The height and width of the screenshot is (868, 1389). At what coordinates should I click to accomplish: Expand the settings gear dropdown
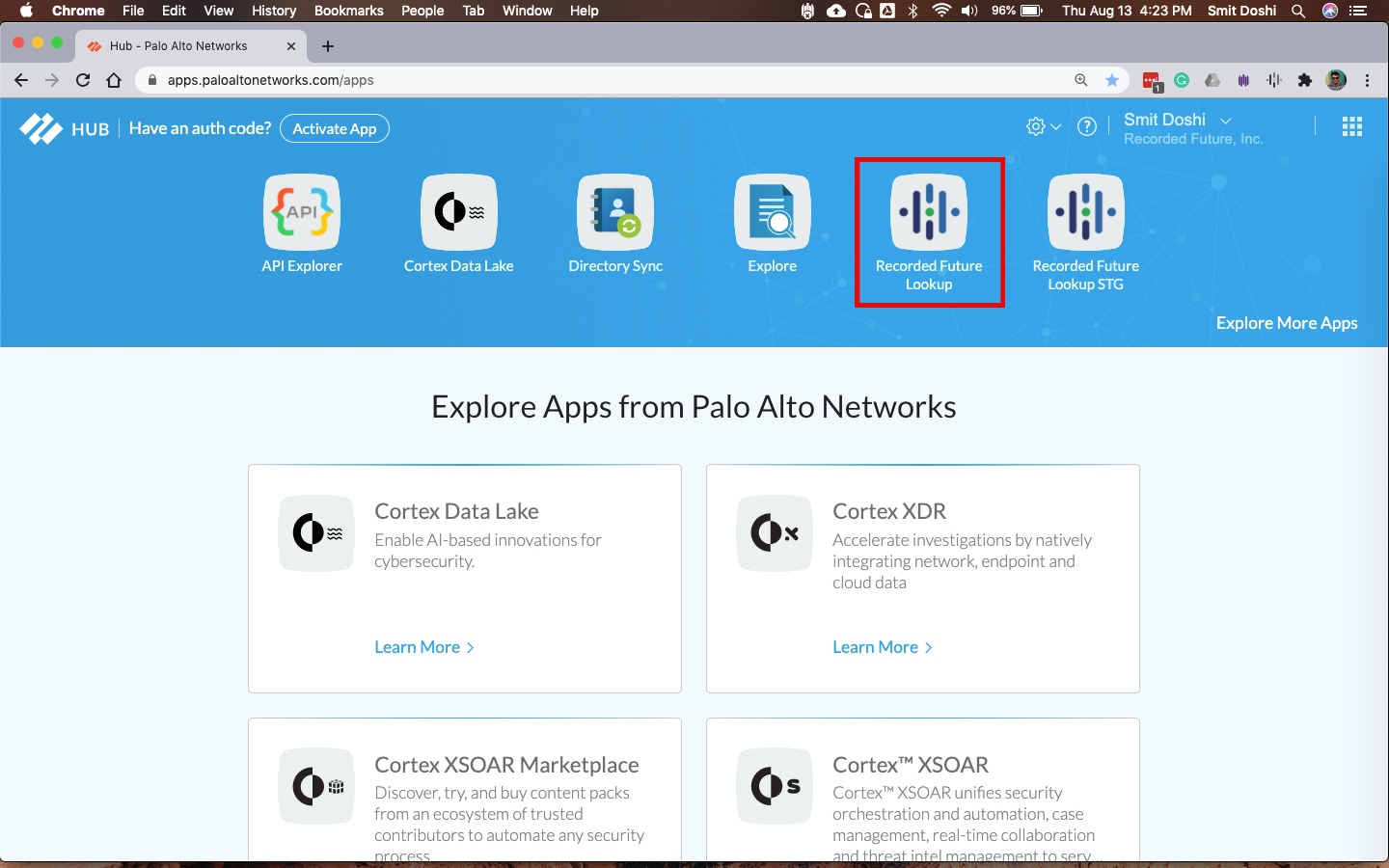point(1043,127)
